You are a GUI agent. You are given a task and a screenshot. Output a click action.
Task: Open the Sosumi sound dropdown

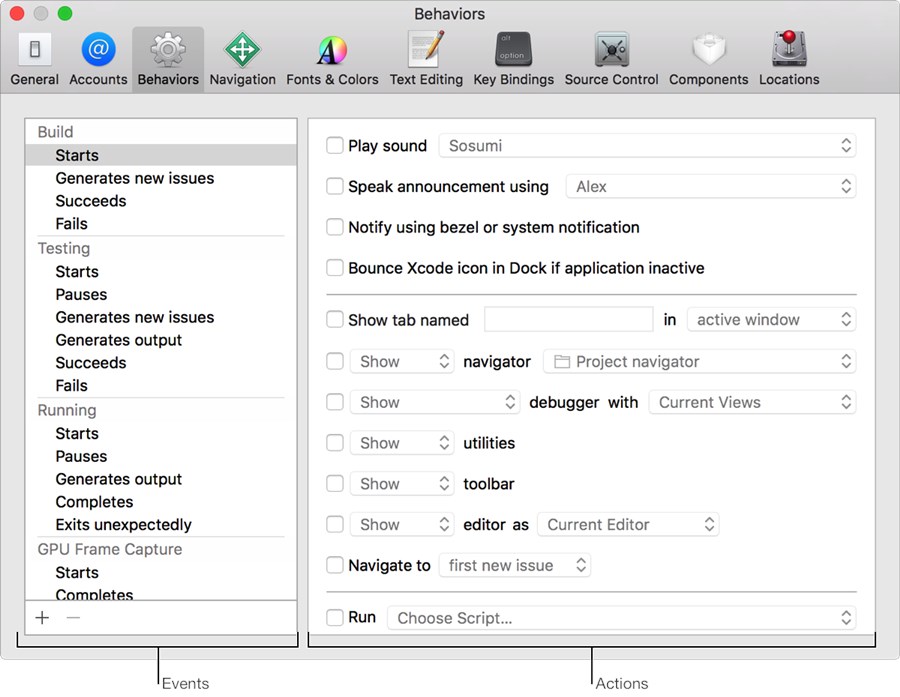[647, 145]
